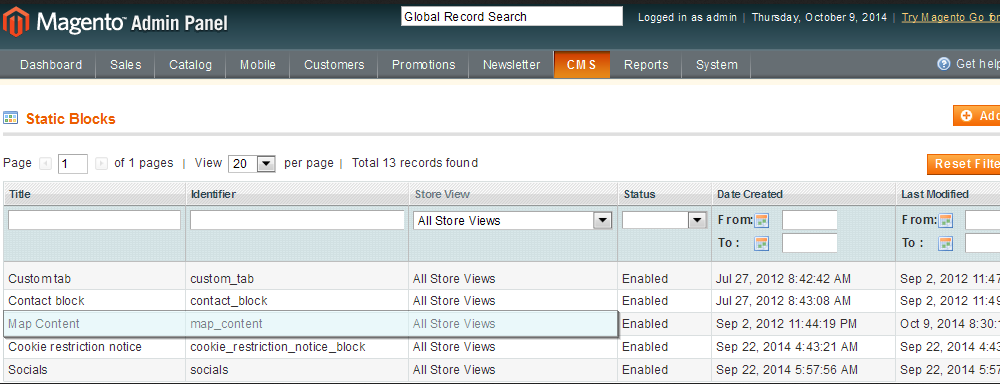The image size is (1000, 384).
Task: Click the Try Magento Go link
Action: pyautogui.click(x=950, y=17)
